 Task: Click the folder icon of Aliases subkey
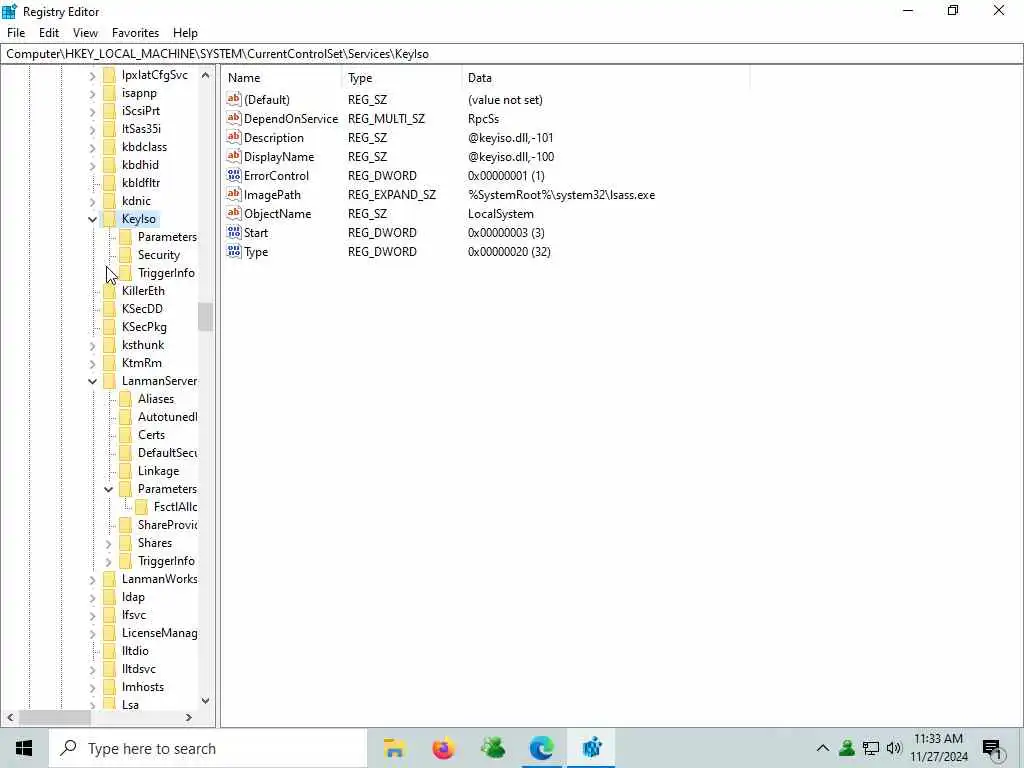pos(125,398)
